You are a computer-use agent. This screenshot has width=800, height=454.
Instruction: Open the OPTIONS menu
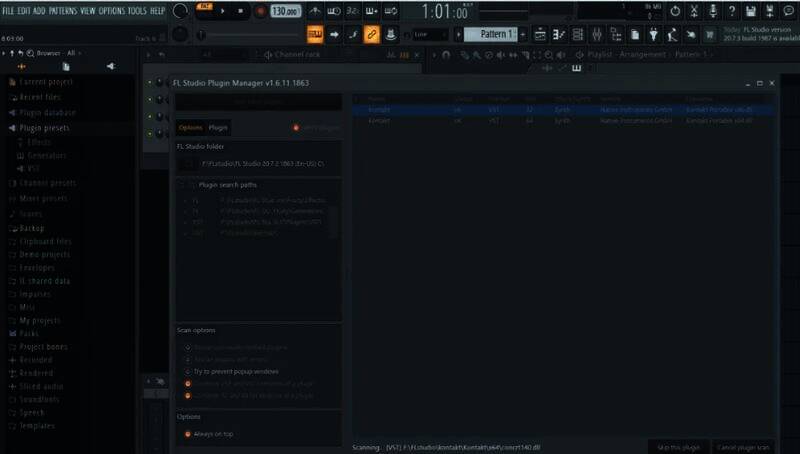click(x=111, y=11)
